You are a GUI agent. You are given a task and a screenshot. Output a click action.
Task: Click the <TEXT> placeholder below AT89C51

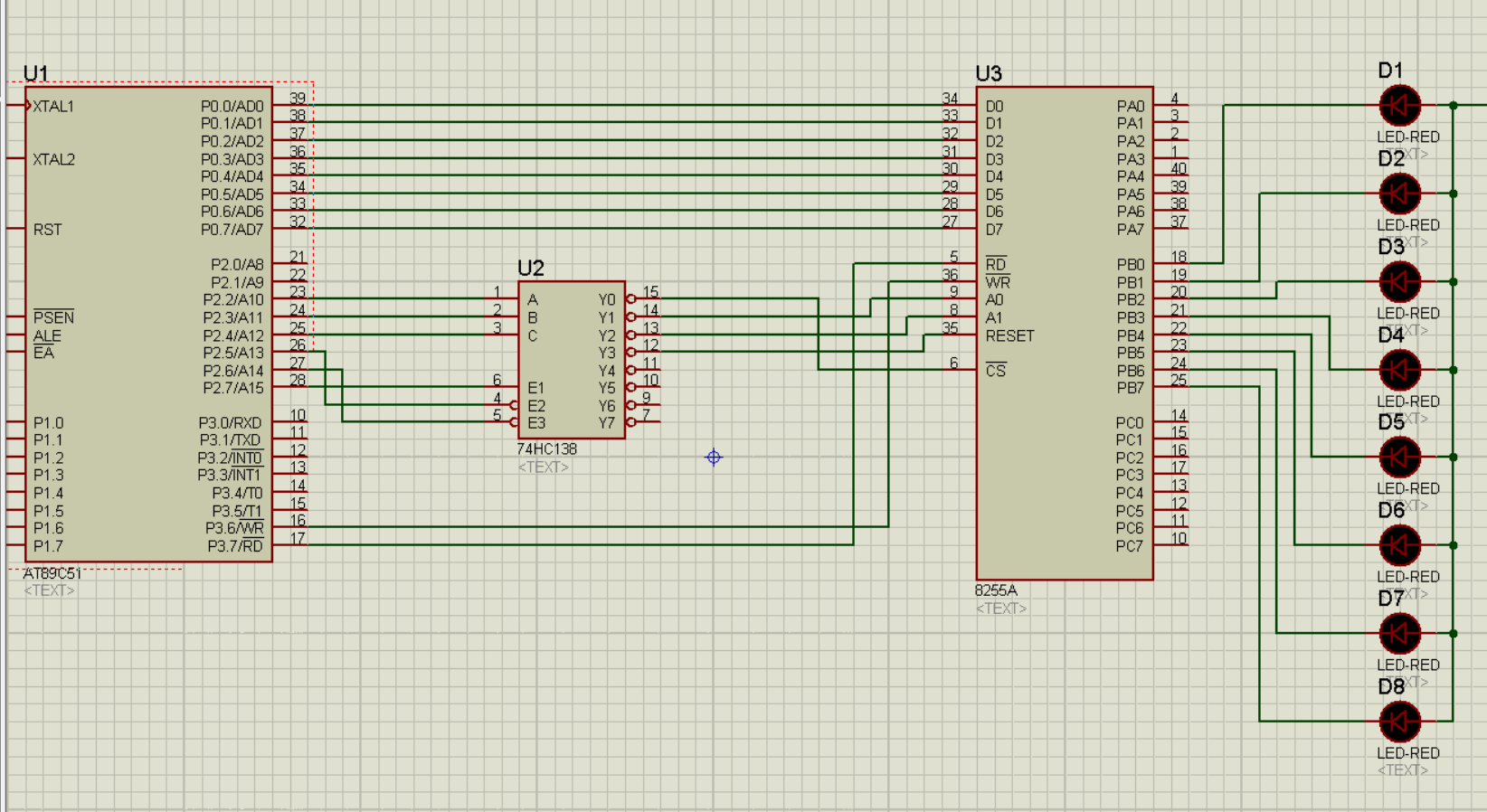coord(49,590)
